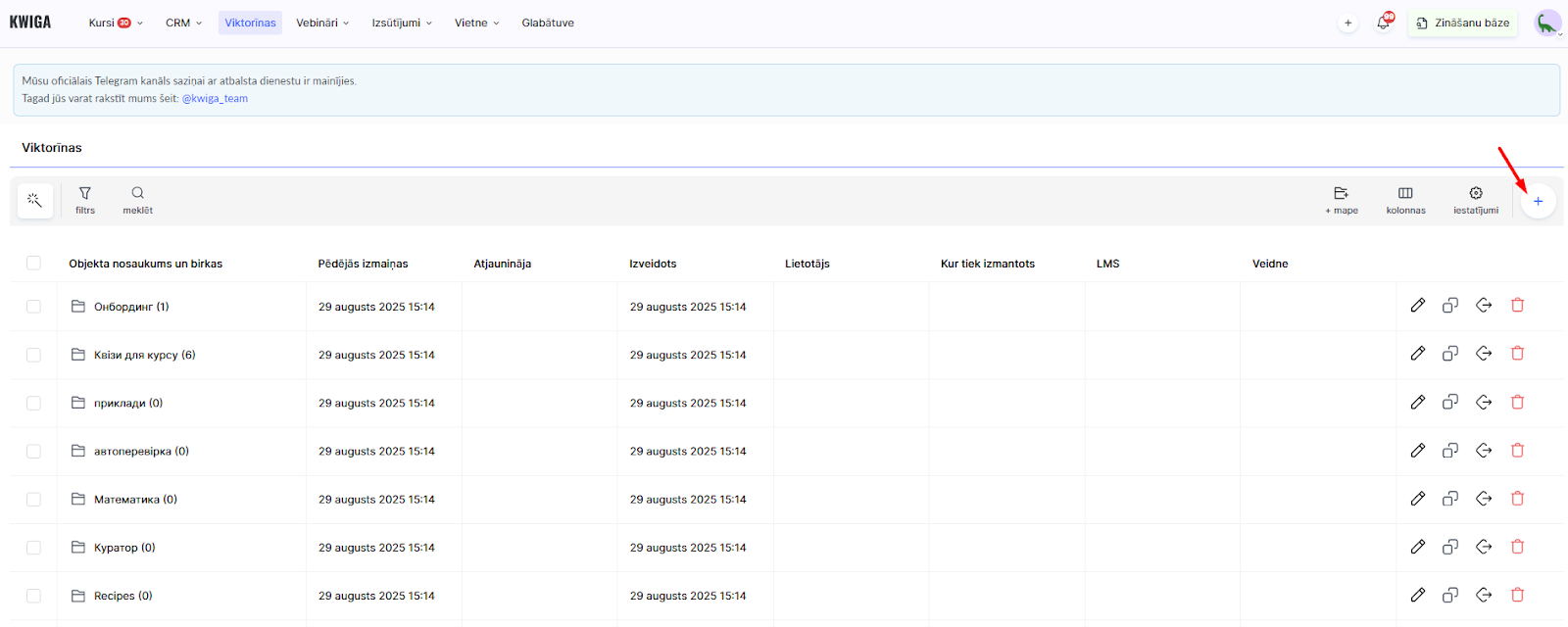Click the meklēt search icon
1568x627 pixels.
[137, 200]
